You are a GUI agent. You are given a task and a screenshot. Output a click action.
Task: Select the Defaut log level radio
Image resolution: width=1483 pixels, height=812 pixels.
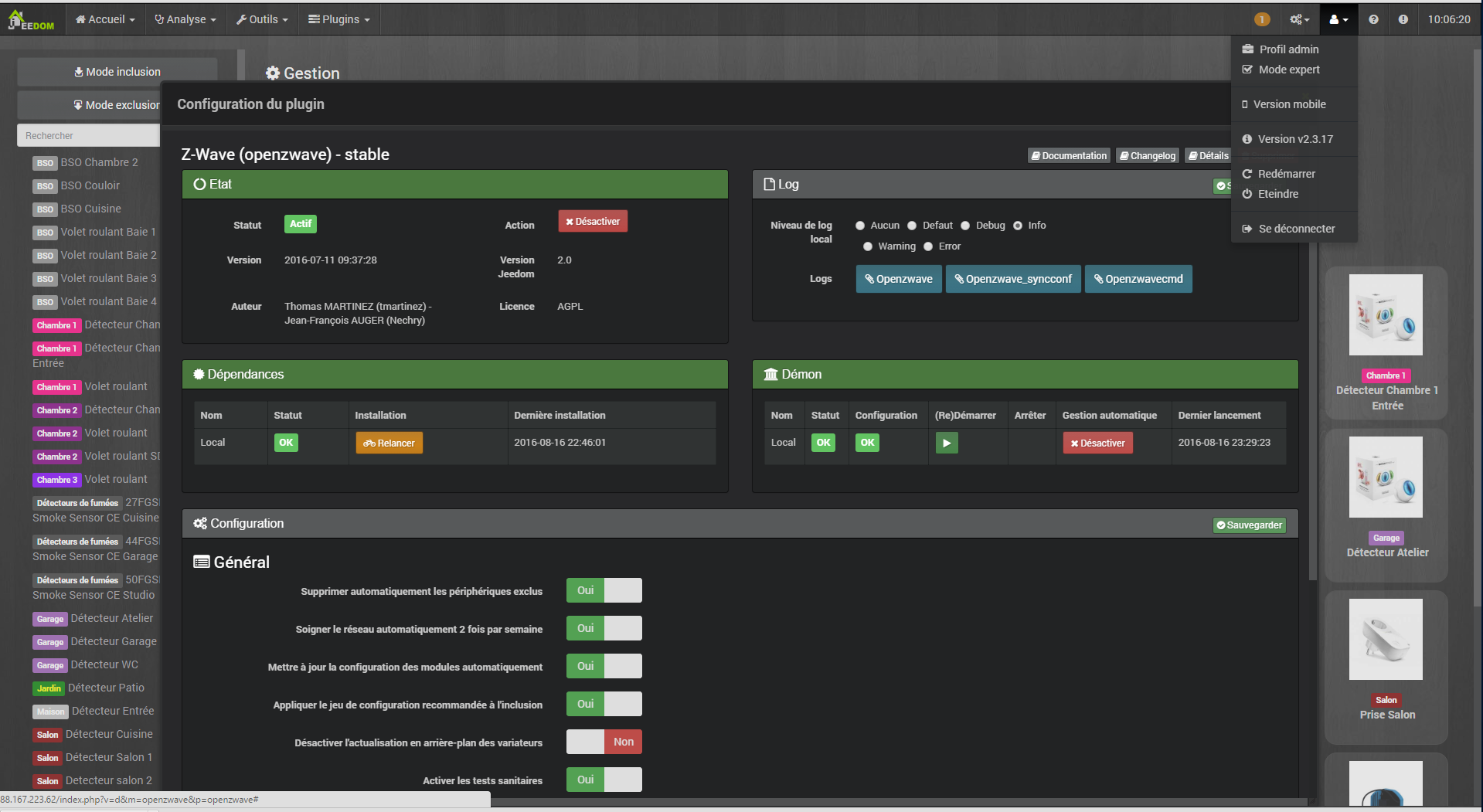[x=912, y=226]
